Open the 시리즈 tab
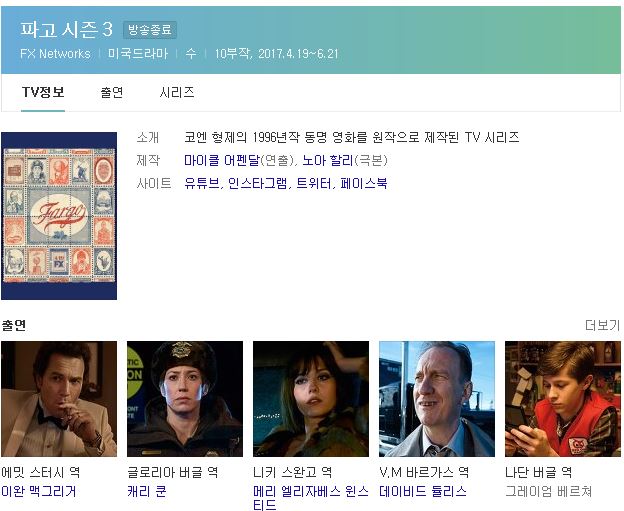This screenshot has width=624, height=511. 177,92
